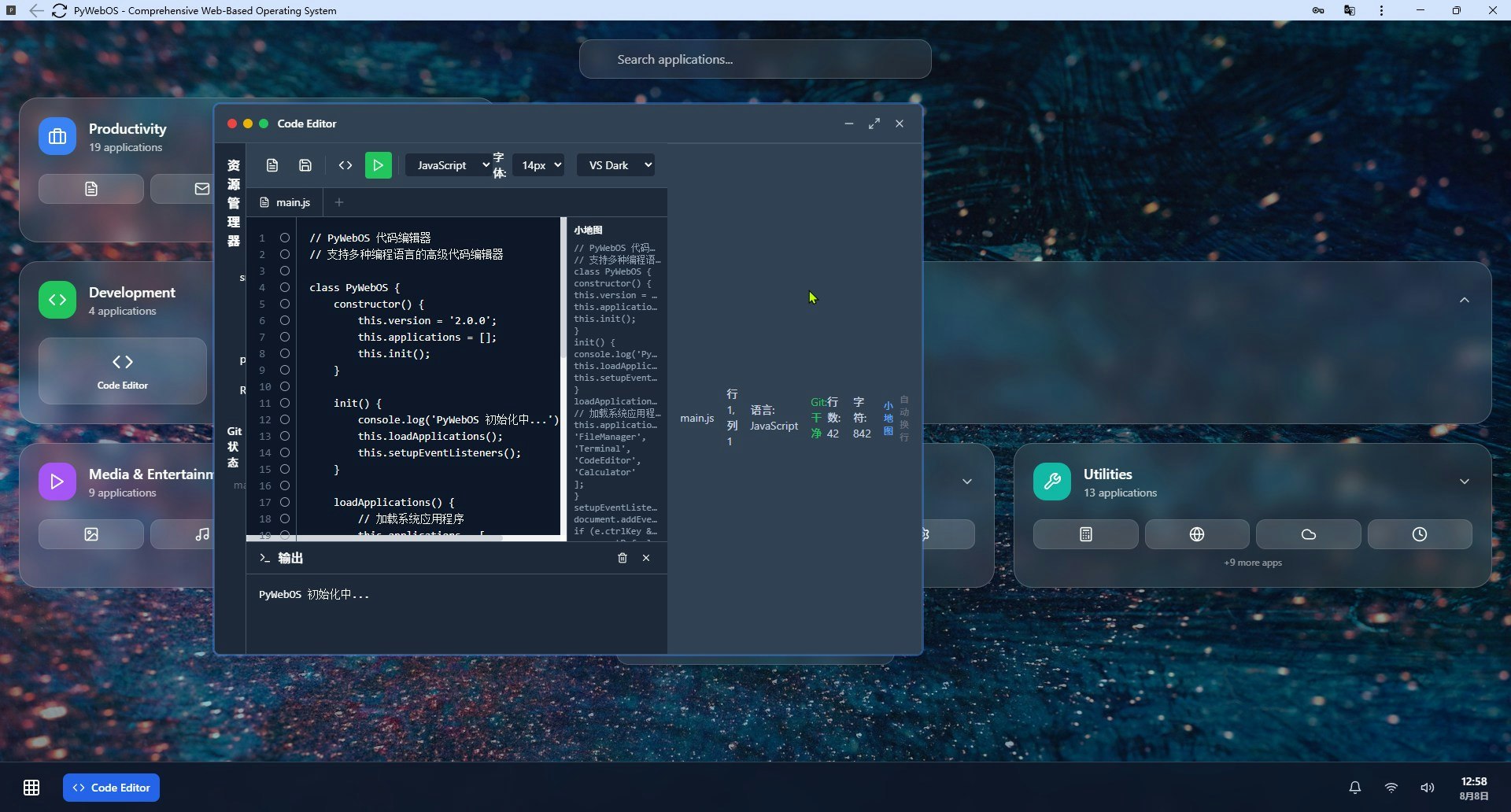Toggle breakpoint circle on line 18
The image size is (1511, 812).
[x=285, y=519]
